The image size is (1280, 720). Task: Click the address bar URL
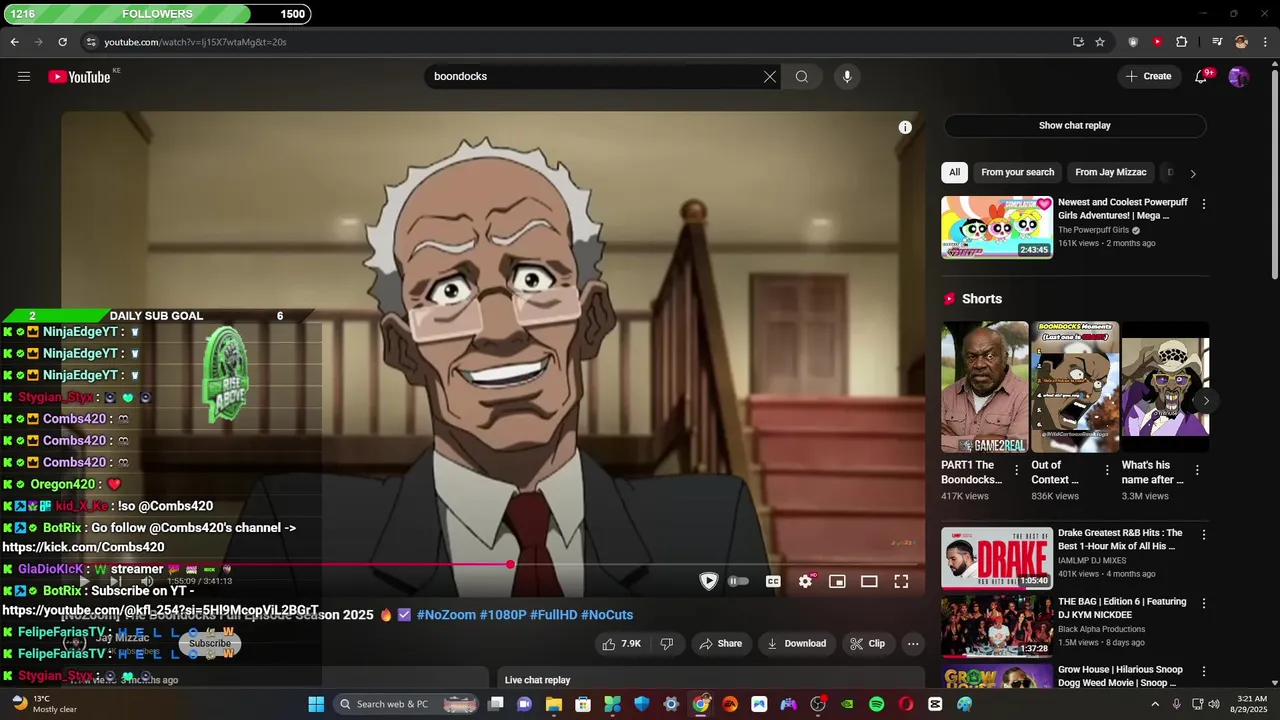tap(195, 42)
